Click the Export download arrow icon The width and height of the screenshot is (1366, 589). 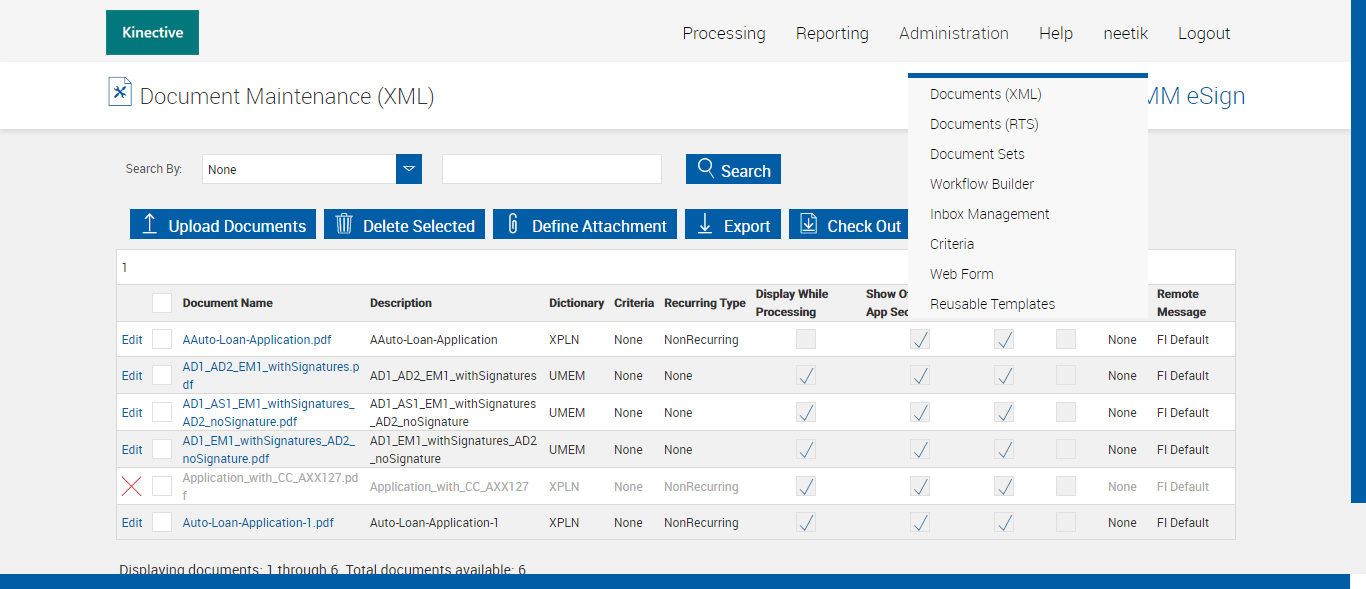coord(704,224)
